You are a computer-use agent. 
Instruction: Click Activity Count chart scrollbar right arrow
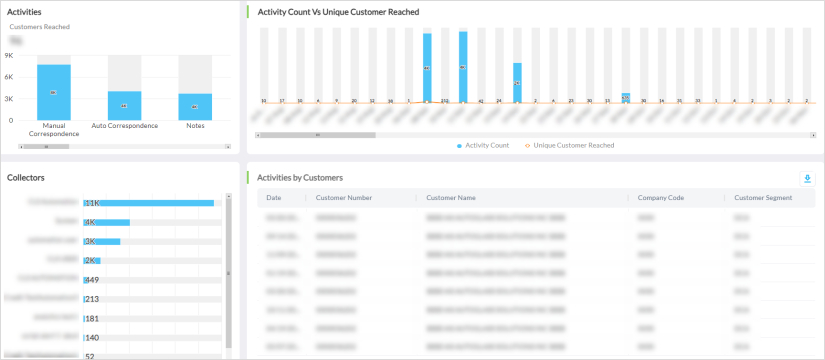click(813, 135)
